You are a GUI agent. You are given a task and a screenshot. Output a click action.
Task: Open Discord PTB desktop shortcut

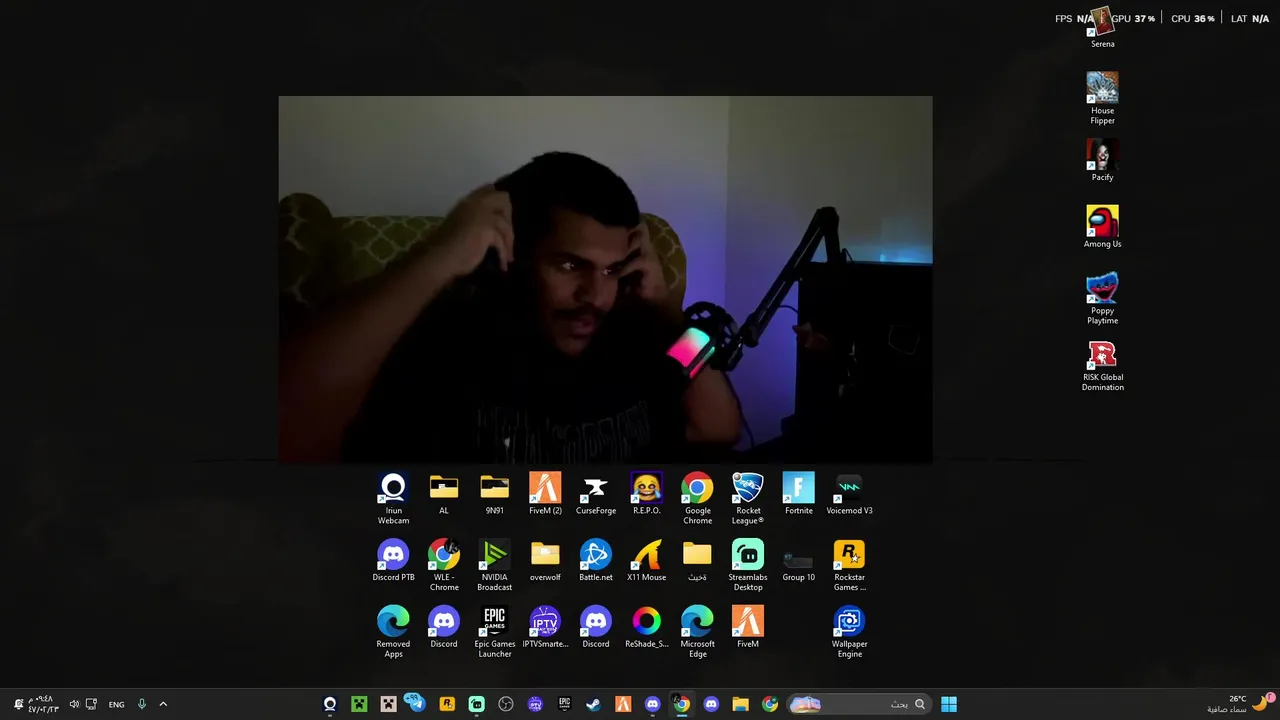pos(393,561)
